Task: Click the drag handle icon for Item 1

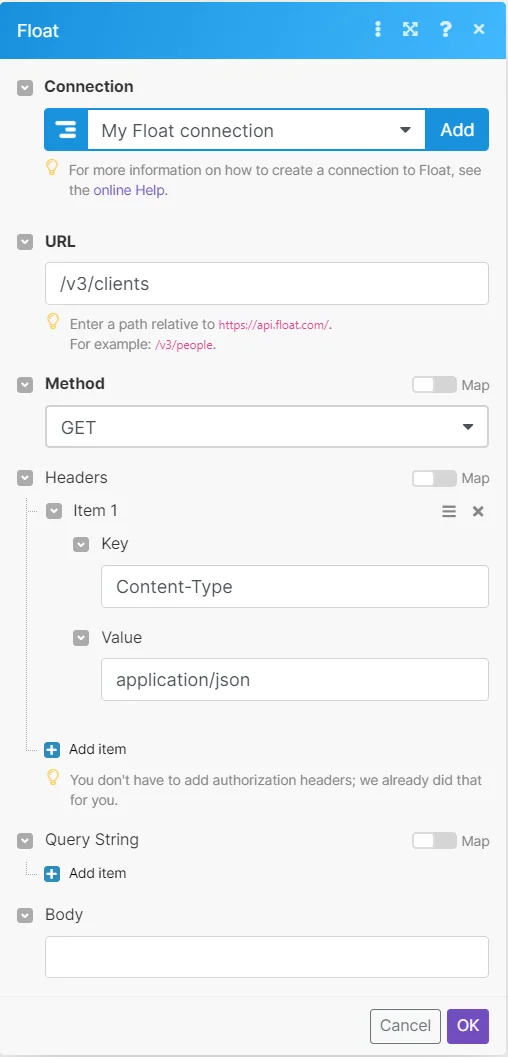Action: tap(449, 512)
